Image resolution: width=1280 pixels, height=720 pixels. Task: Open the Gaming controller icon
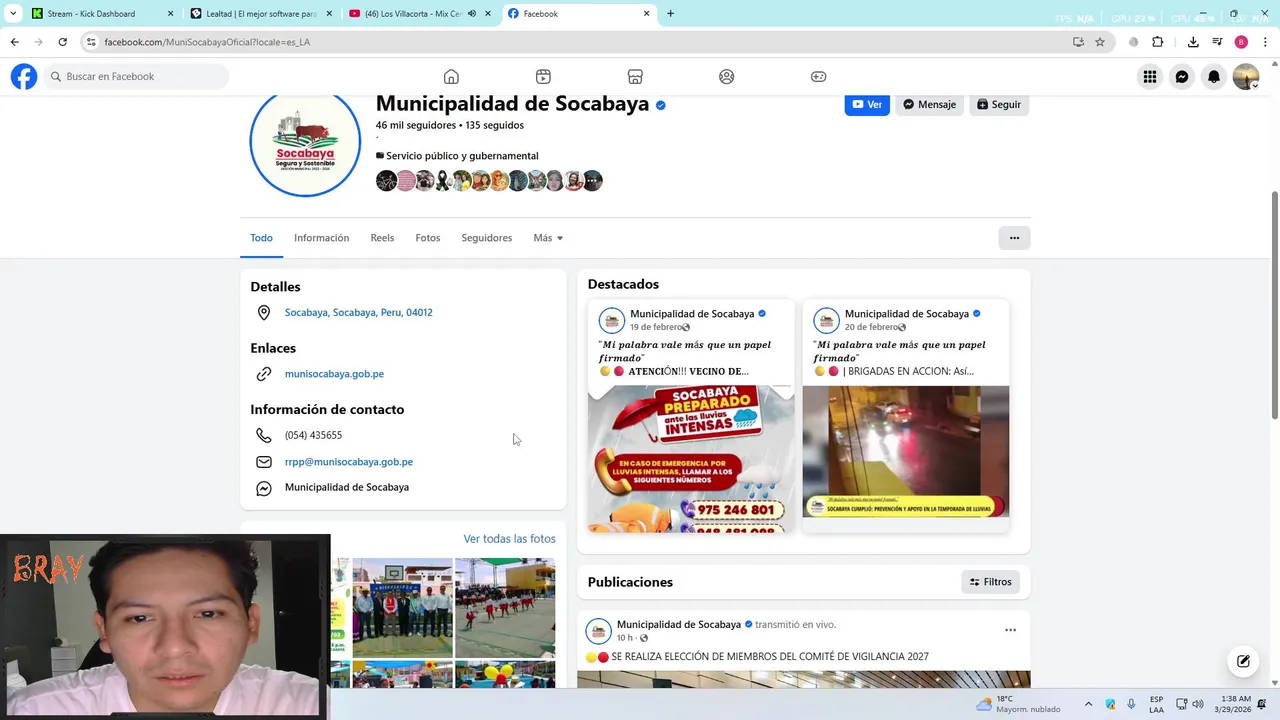[x=818, y=77]
